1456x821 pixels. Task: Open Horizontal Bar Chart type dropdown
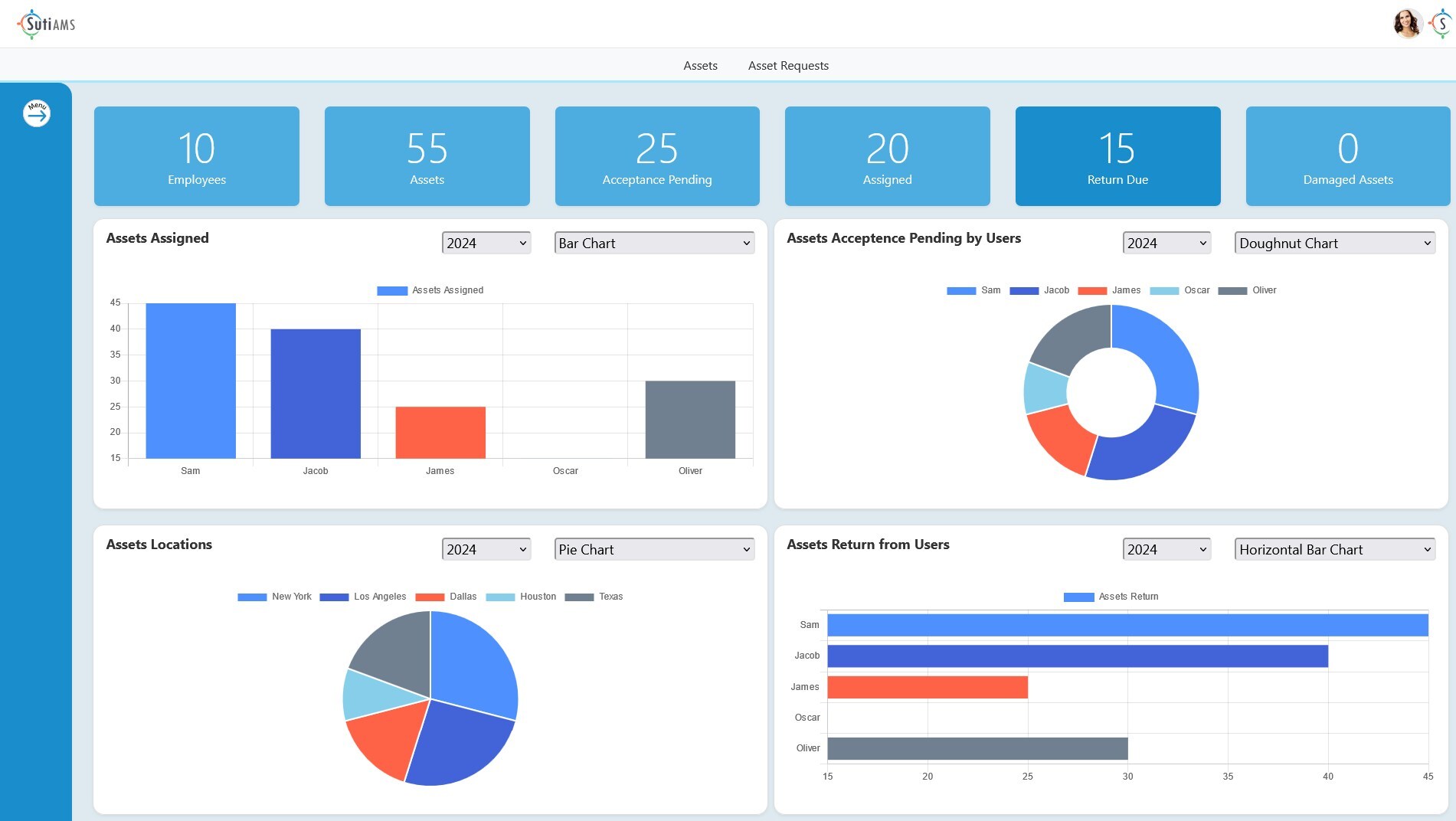pos(1335,549)
